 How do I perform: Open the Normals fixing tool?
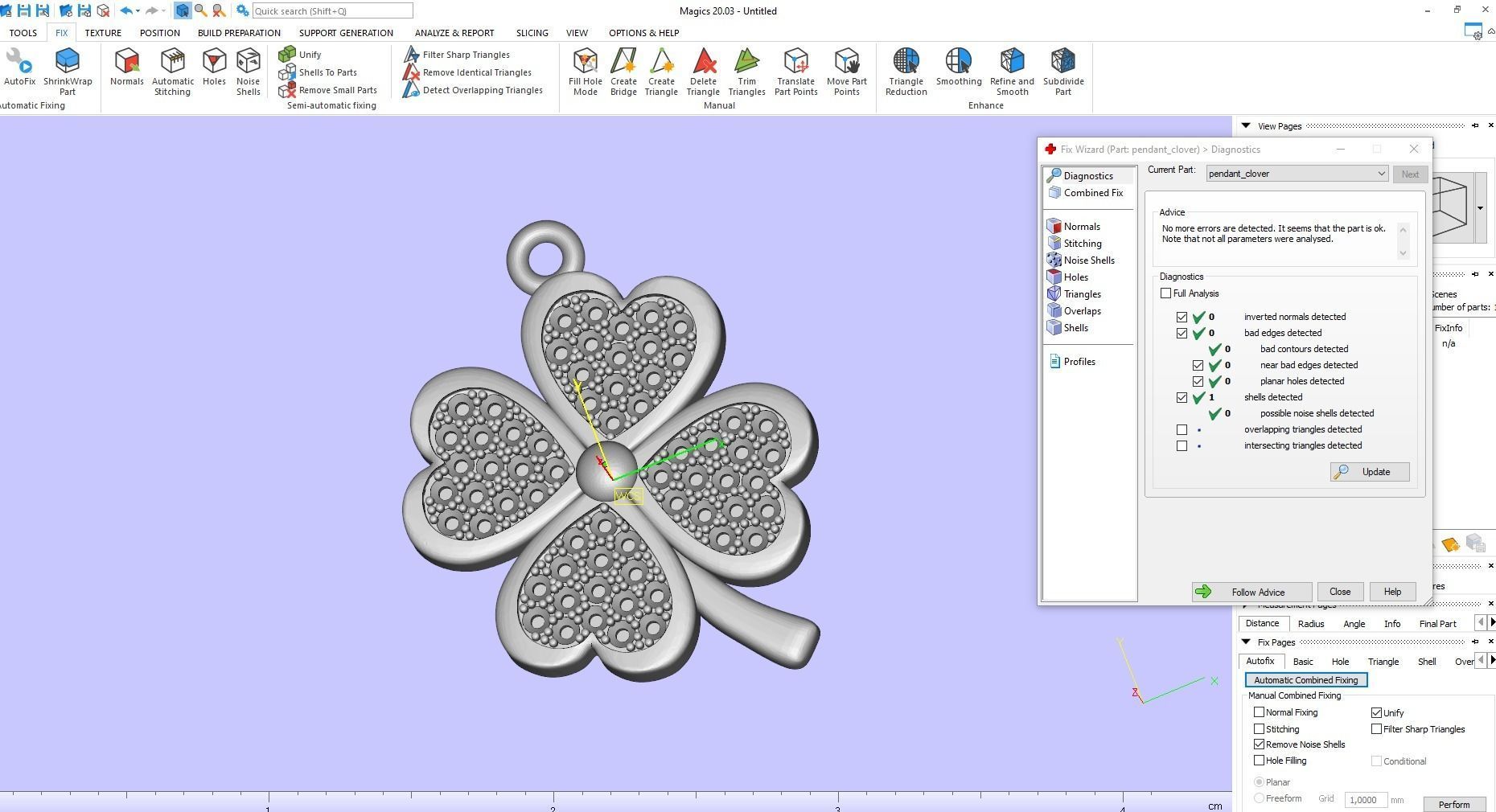(x=127, y=67)
